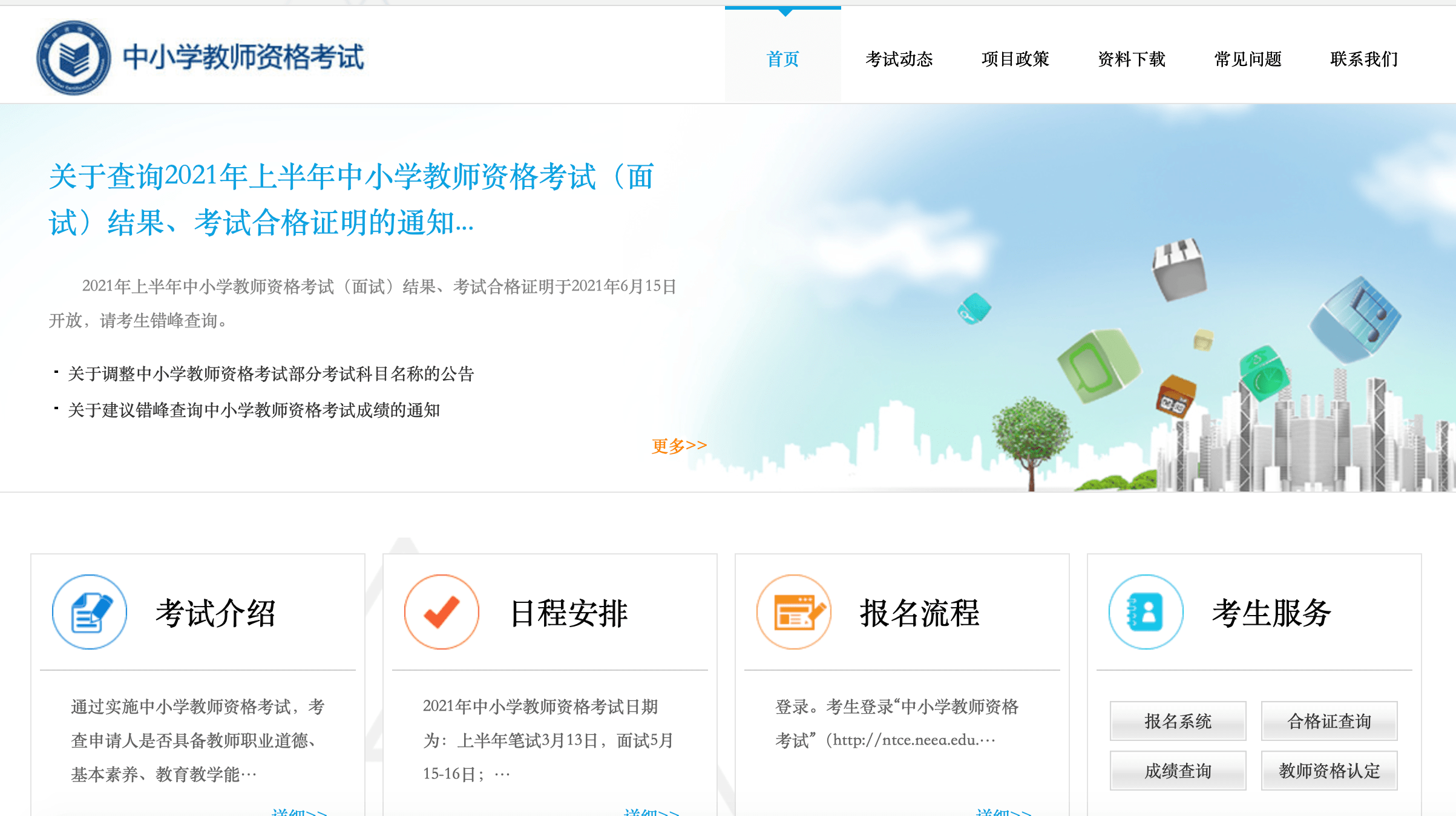The width and height of the screenshot is (1456, 816).
Task: Click the 中小学教师资格考试 site title
Action: [x=243, y=58]
